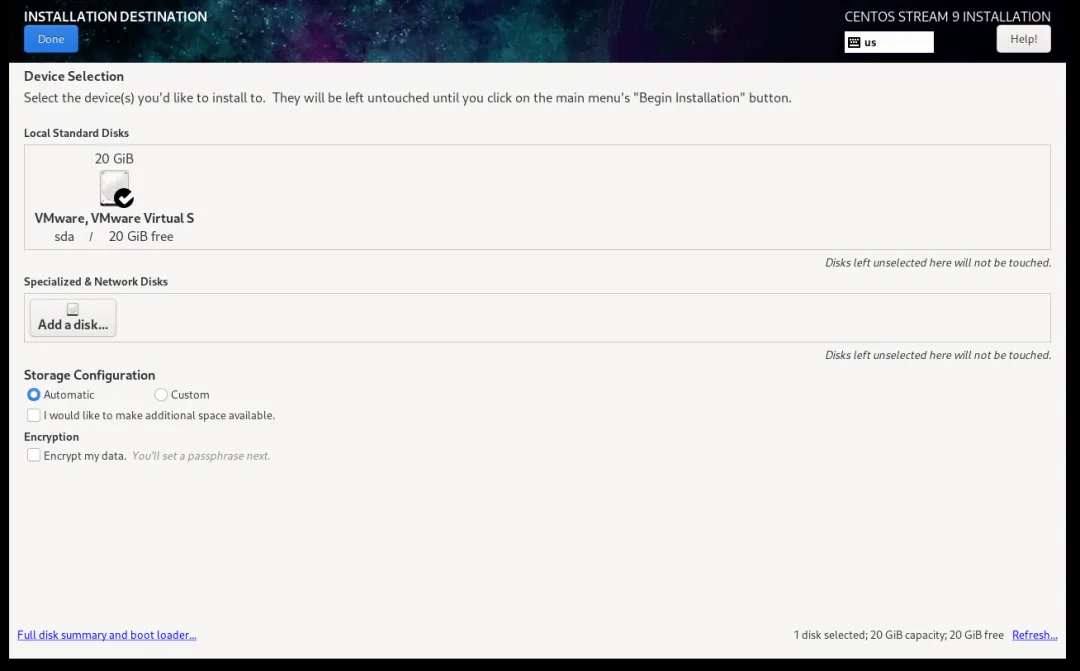Select the 20 GiB VMware virtual disk icon

point(114,188)
